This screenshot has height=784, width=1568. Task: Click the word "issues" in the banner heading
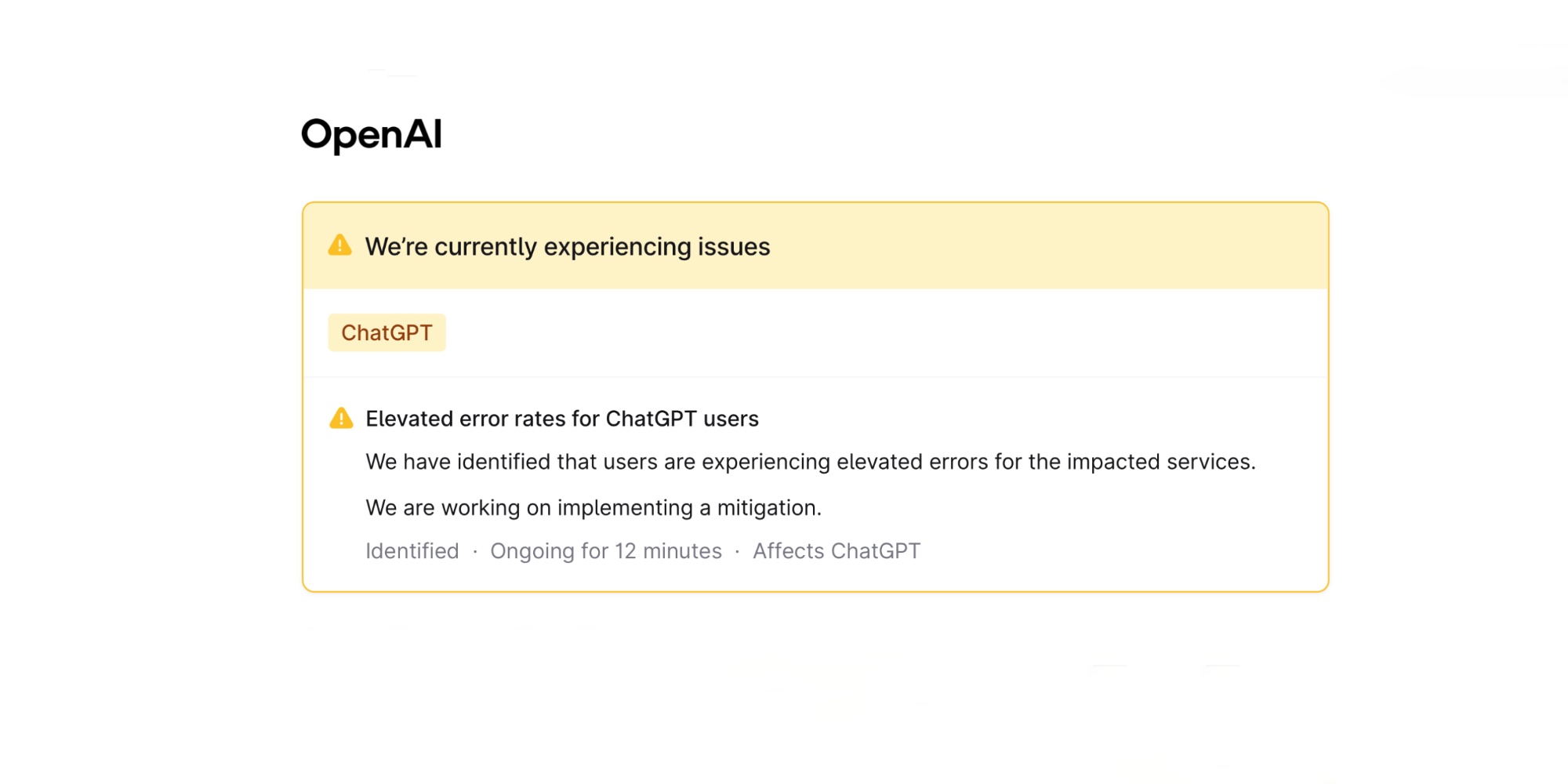734,247
